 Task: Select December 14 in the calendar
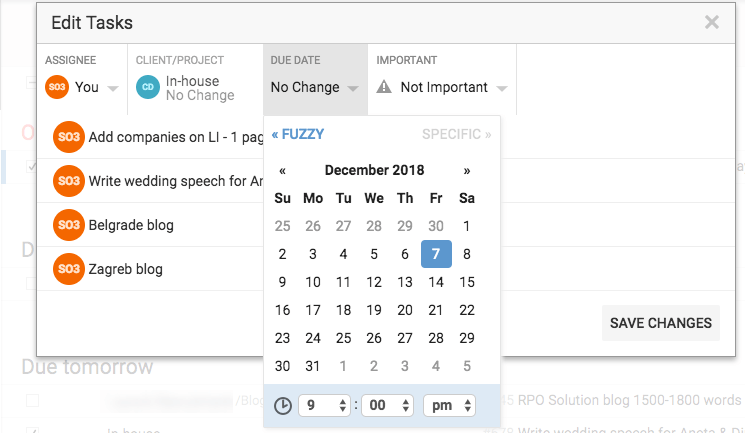coord(436,282)
